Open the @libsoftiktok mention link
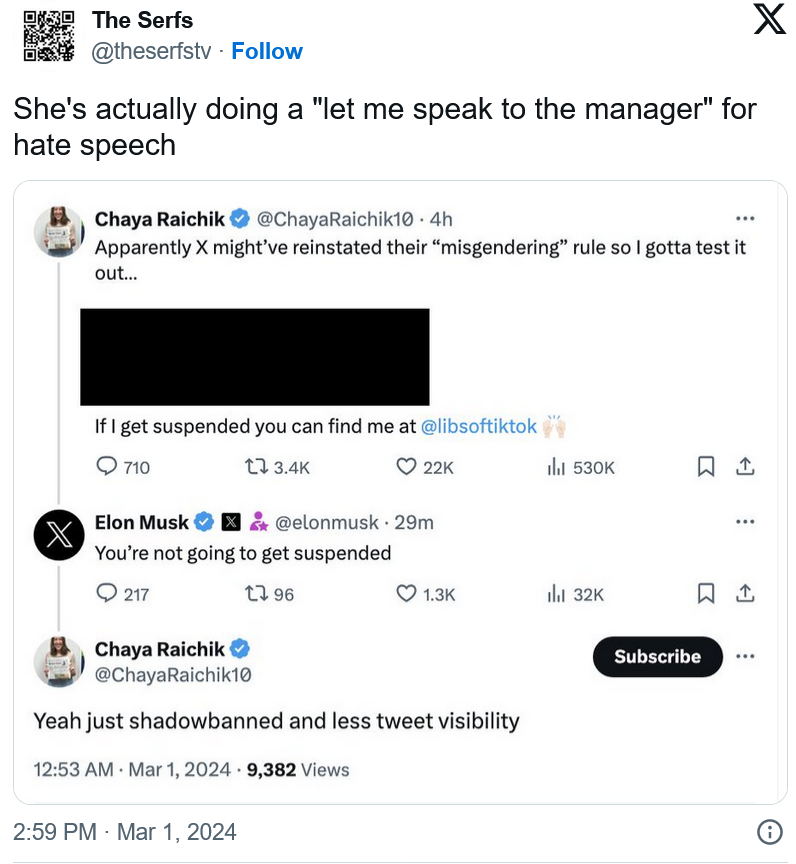796x864 pixels. pos(478,426)
